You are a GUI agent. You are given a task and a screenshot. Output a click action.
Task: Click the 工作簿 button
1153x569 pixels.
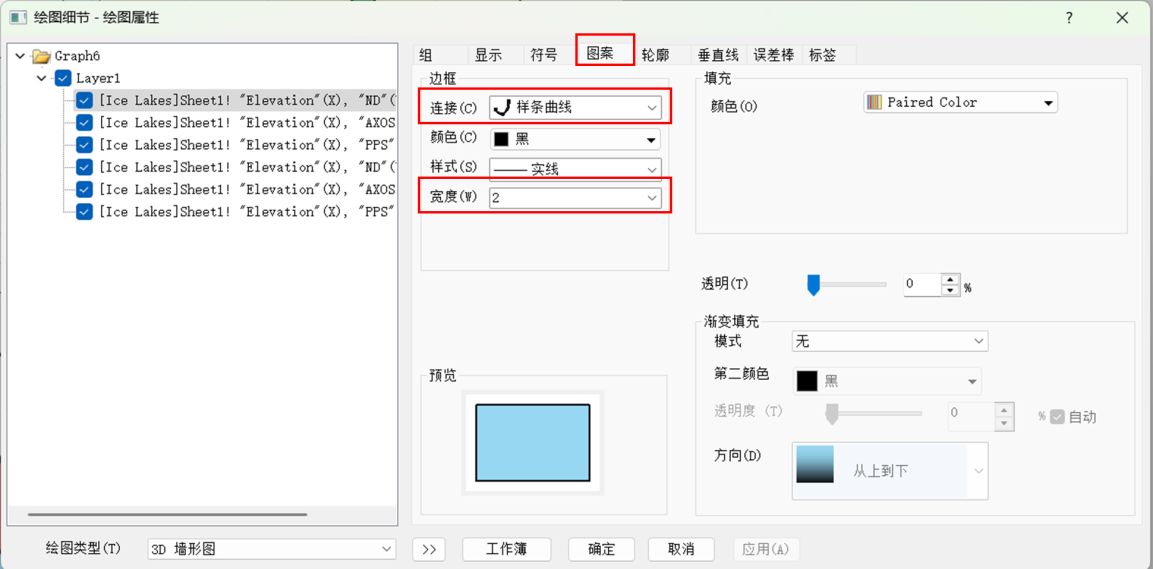coord(506,549)
